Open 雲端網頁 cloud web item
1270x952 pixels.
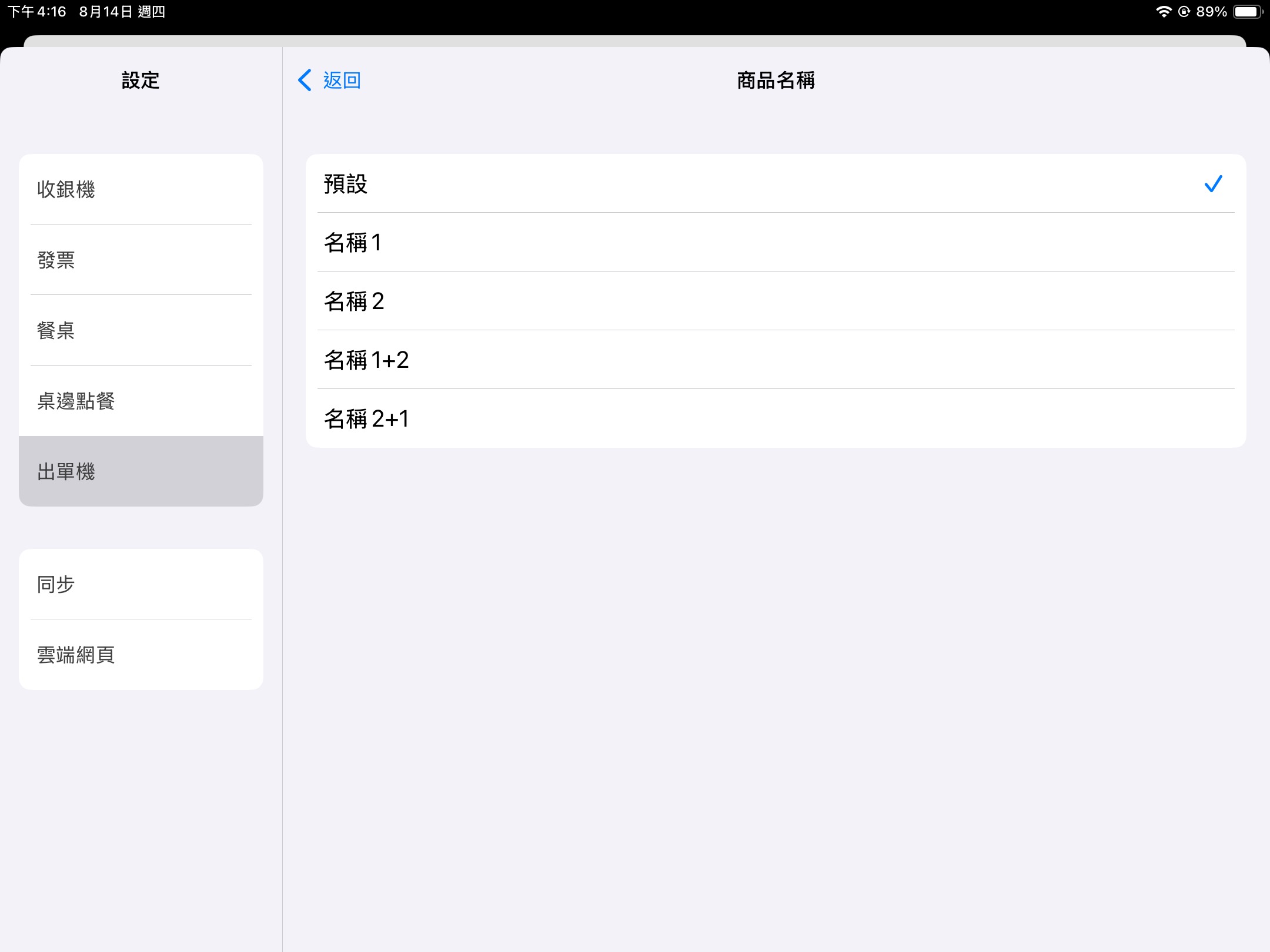141,655
